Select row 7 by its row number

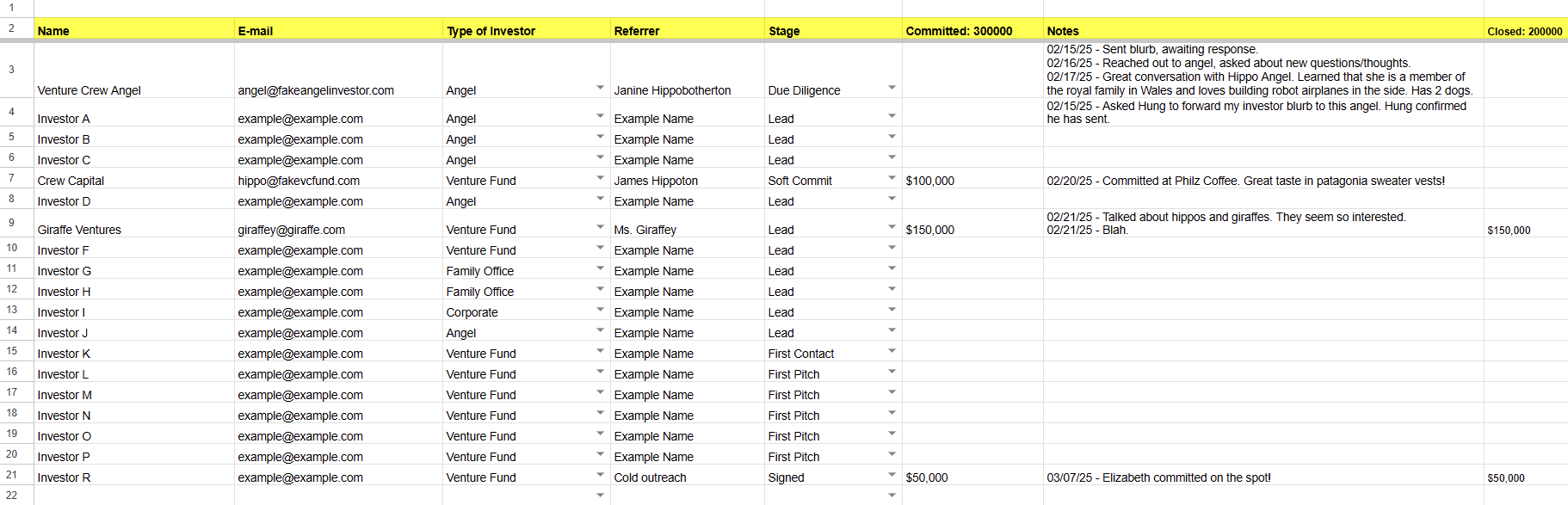click(x=12, y=178)
